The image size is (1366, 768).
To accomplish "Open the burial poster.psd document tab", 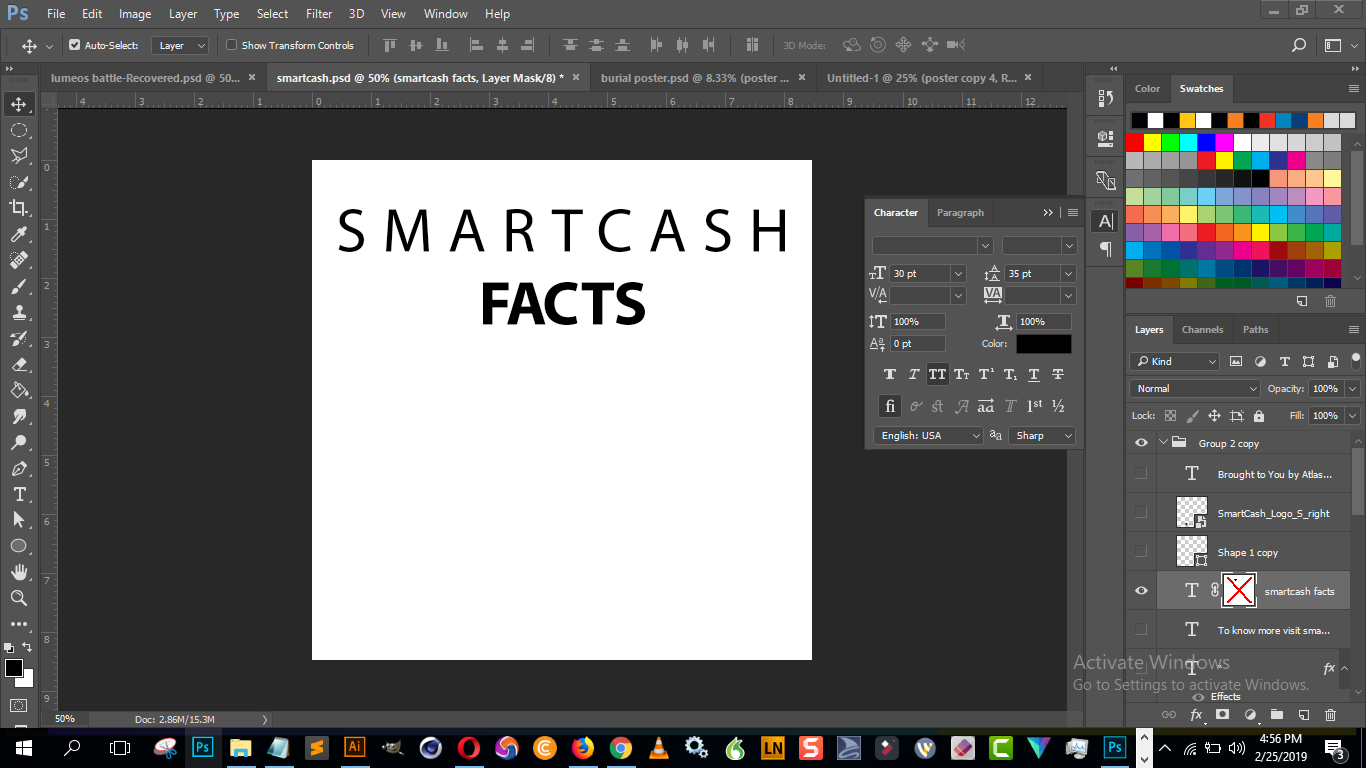I will tap(694, 78).
